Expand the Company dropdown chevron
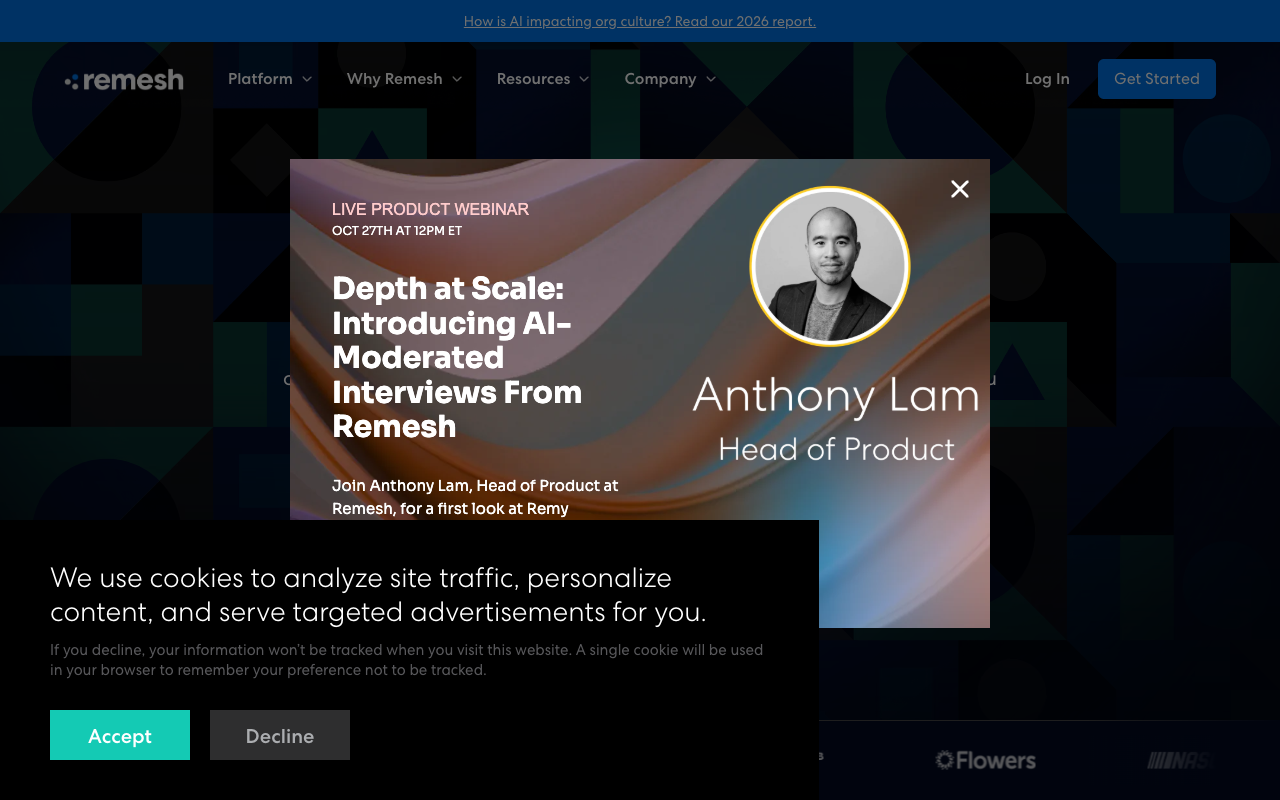The width and height of the screenshot is (1280, 800). [711, 79]
